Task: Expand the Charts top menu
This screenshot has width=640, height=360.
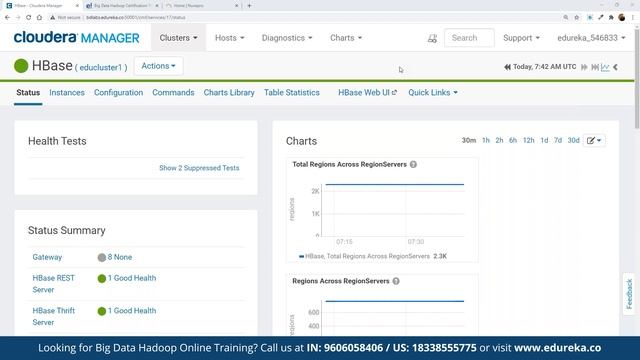Action: point(346,38)
